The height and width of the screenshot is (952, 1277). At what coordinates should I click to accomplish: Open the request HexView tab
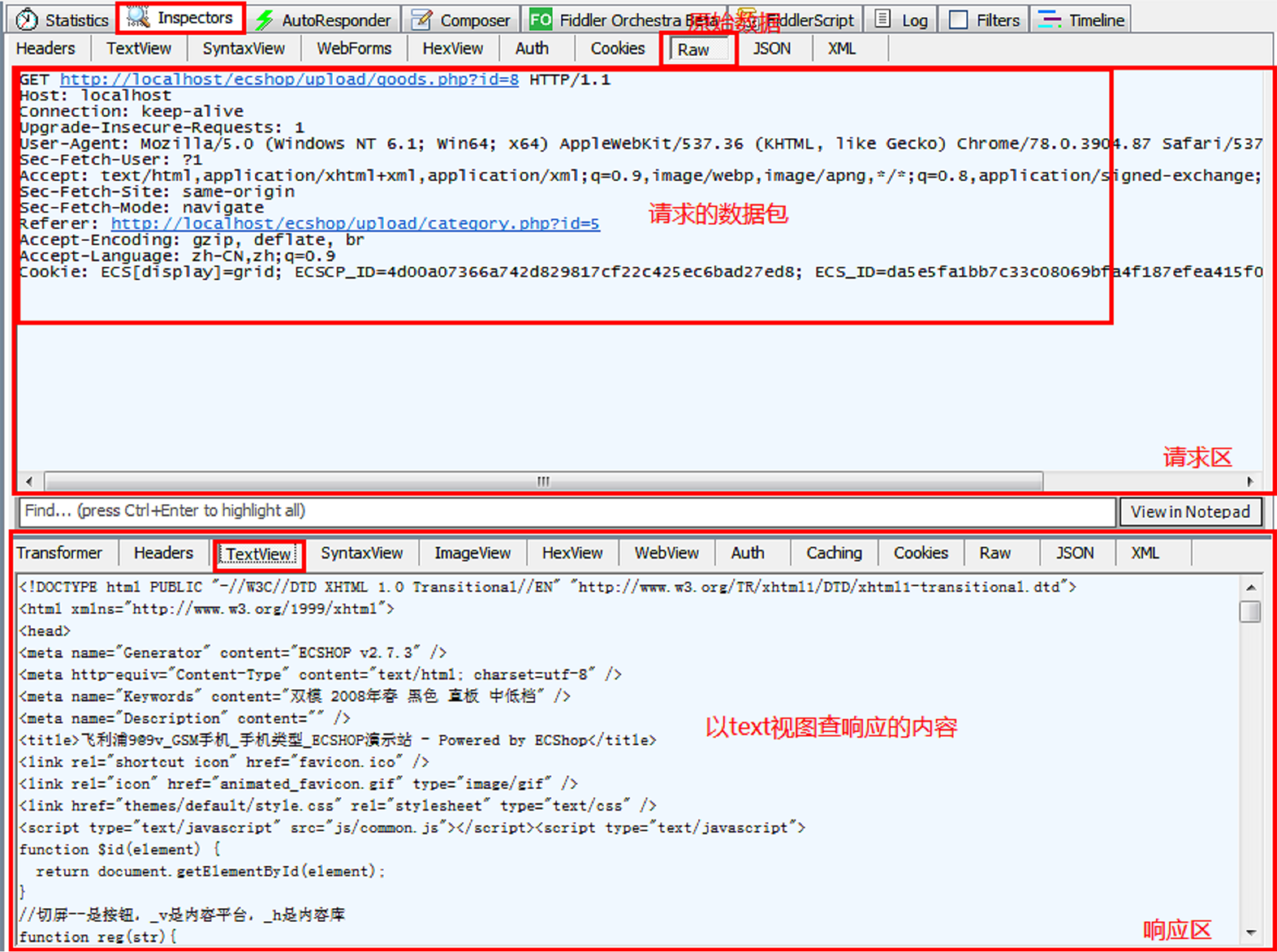tap(452, 48)
